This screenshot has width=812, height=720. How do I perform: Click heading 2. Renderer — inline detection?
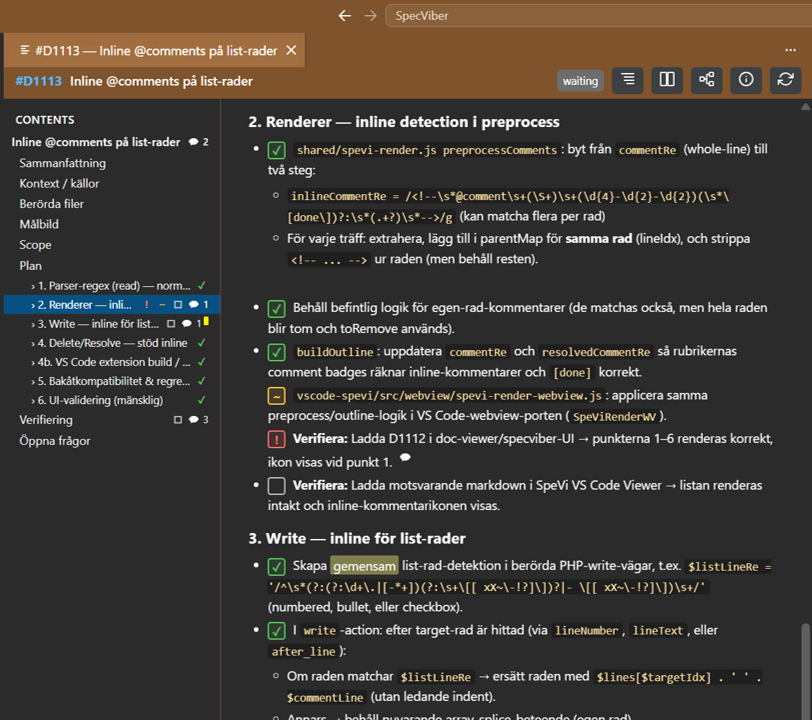tap(404, 122)
